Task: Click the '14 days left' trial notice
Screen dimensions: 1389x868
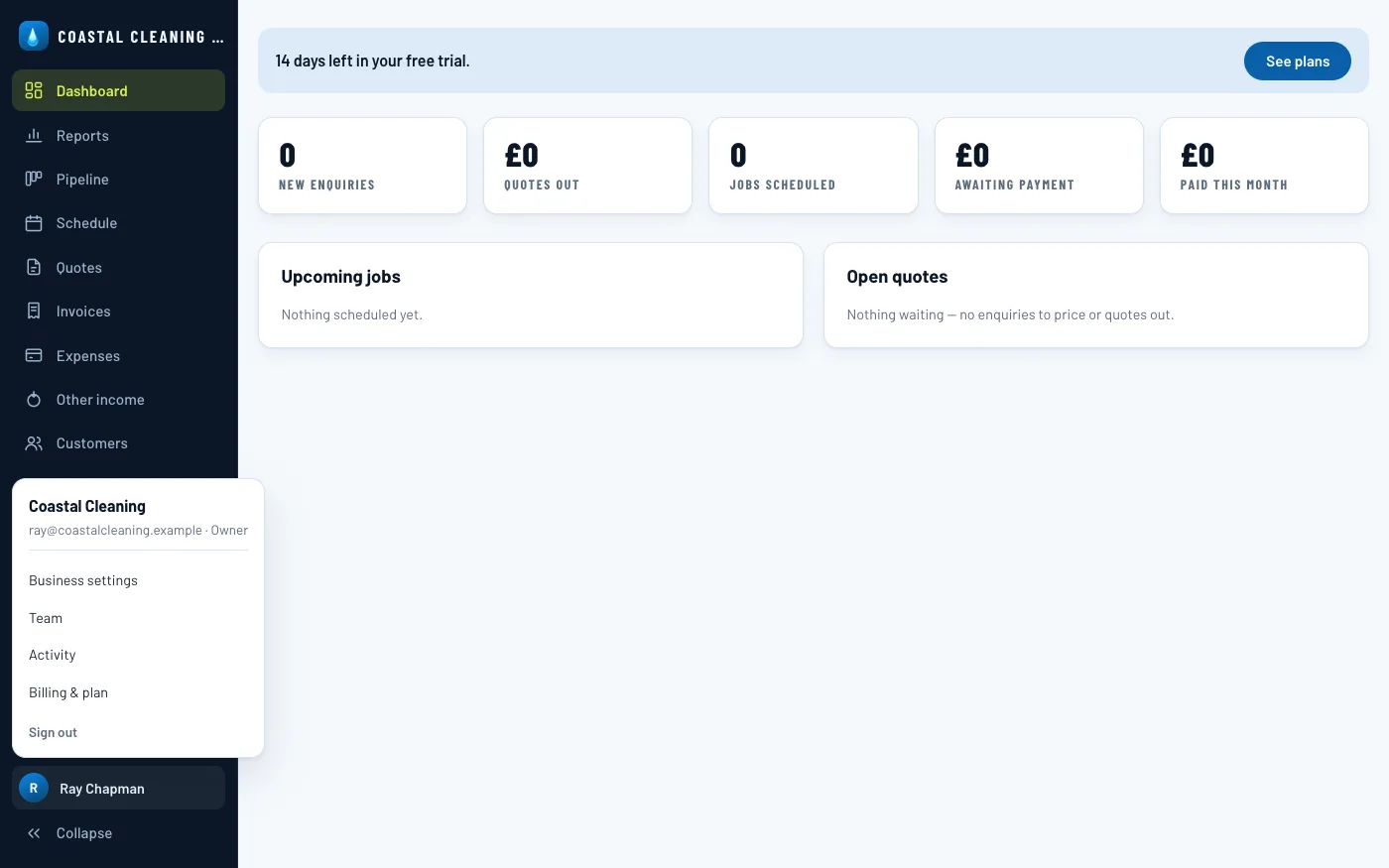Action: 372,61
